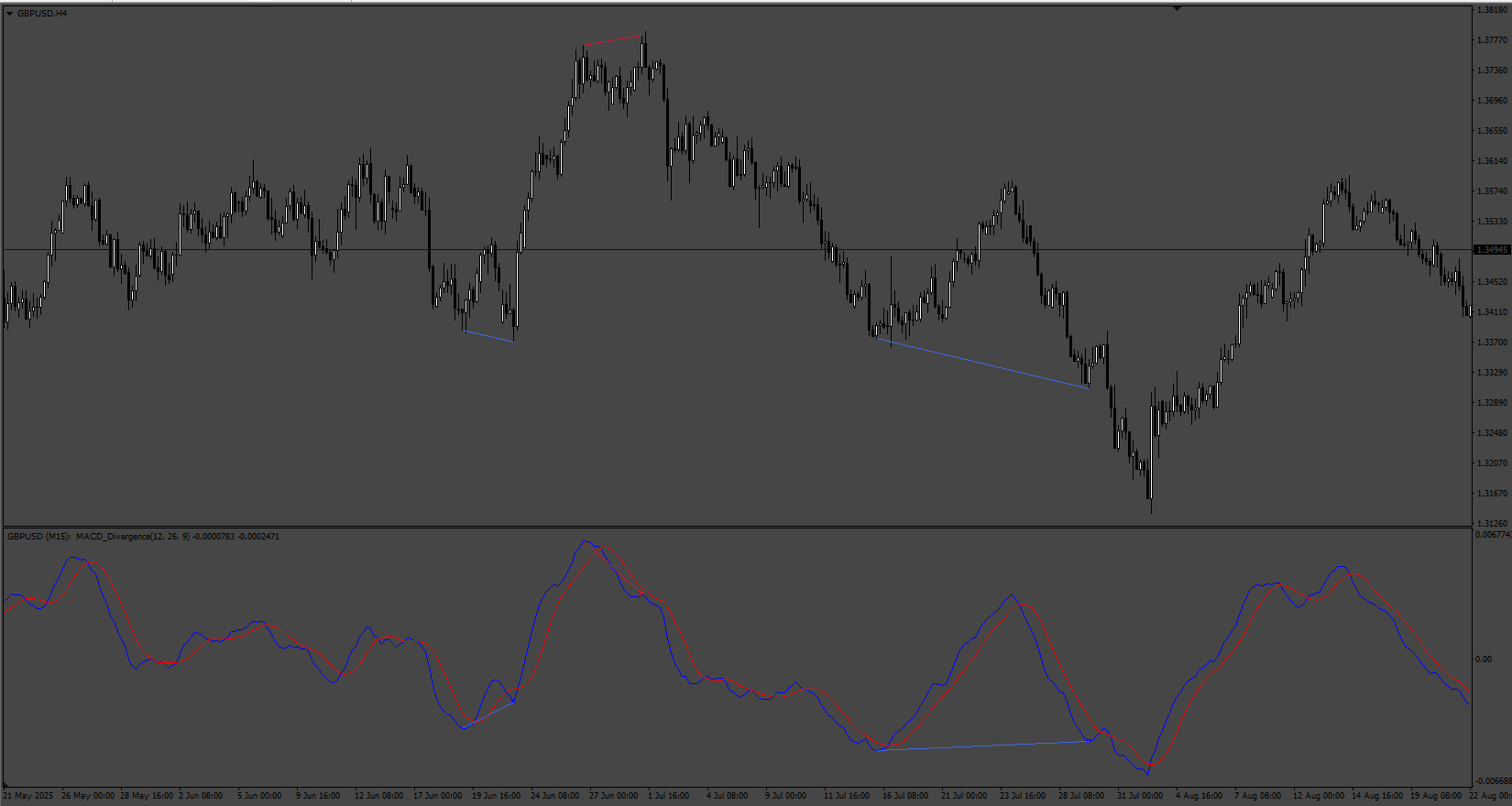Click the 21 Jul 00:00 time label

point(966,796)
